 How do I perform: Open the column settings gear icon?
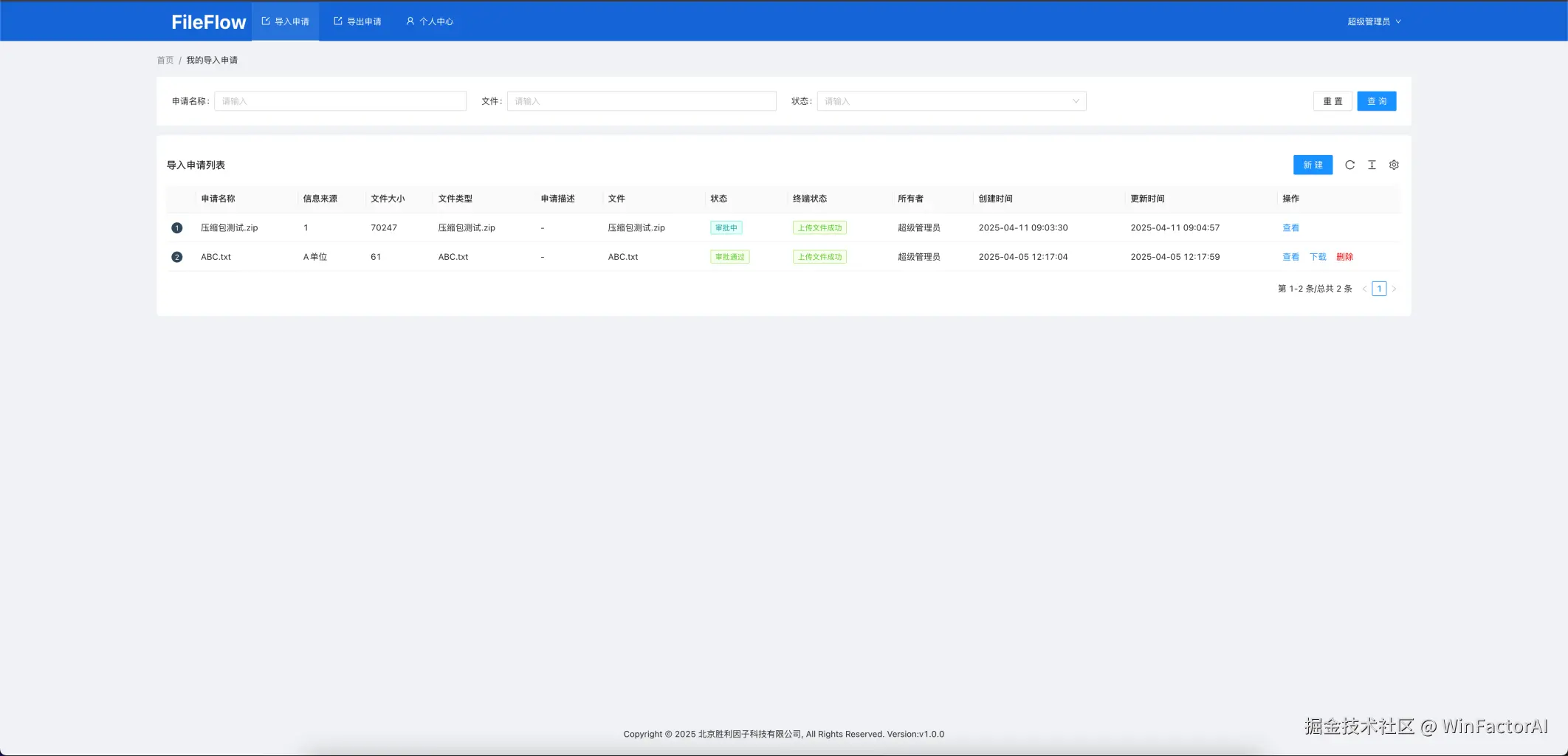click(x=1394, y=165)
